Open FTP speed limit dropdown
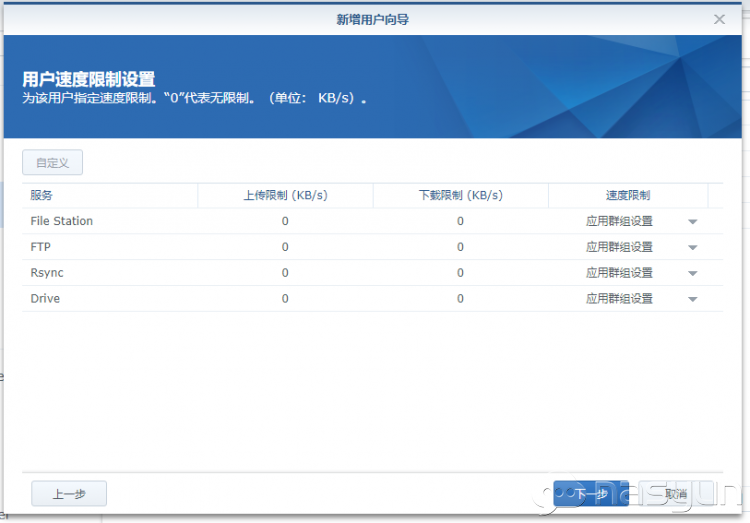Image resolution: width=750 pixels, height=523 pixels. coord(692,247)
